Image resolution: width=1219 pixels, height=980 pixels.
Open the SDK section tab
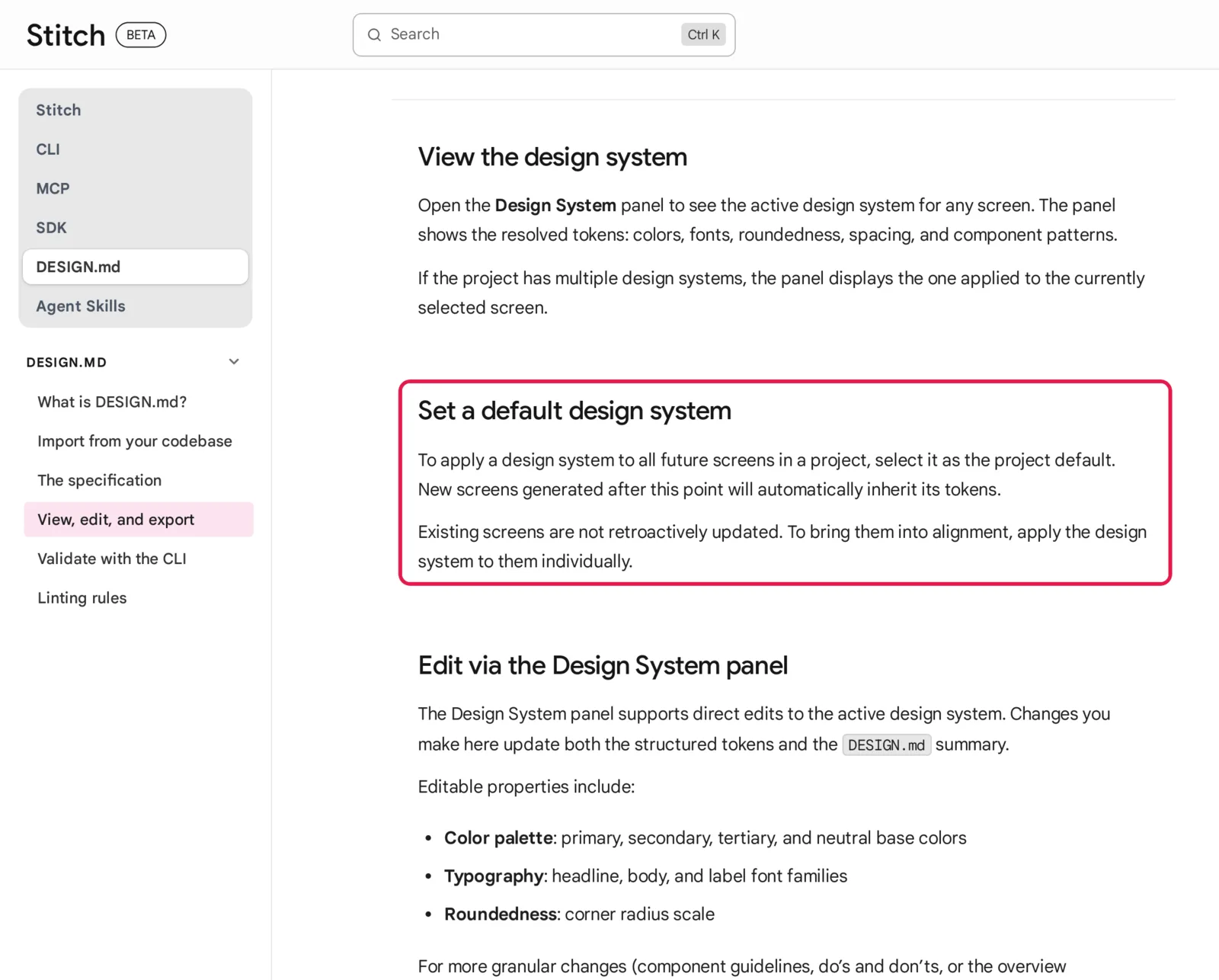tap(136, 228)
